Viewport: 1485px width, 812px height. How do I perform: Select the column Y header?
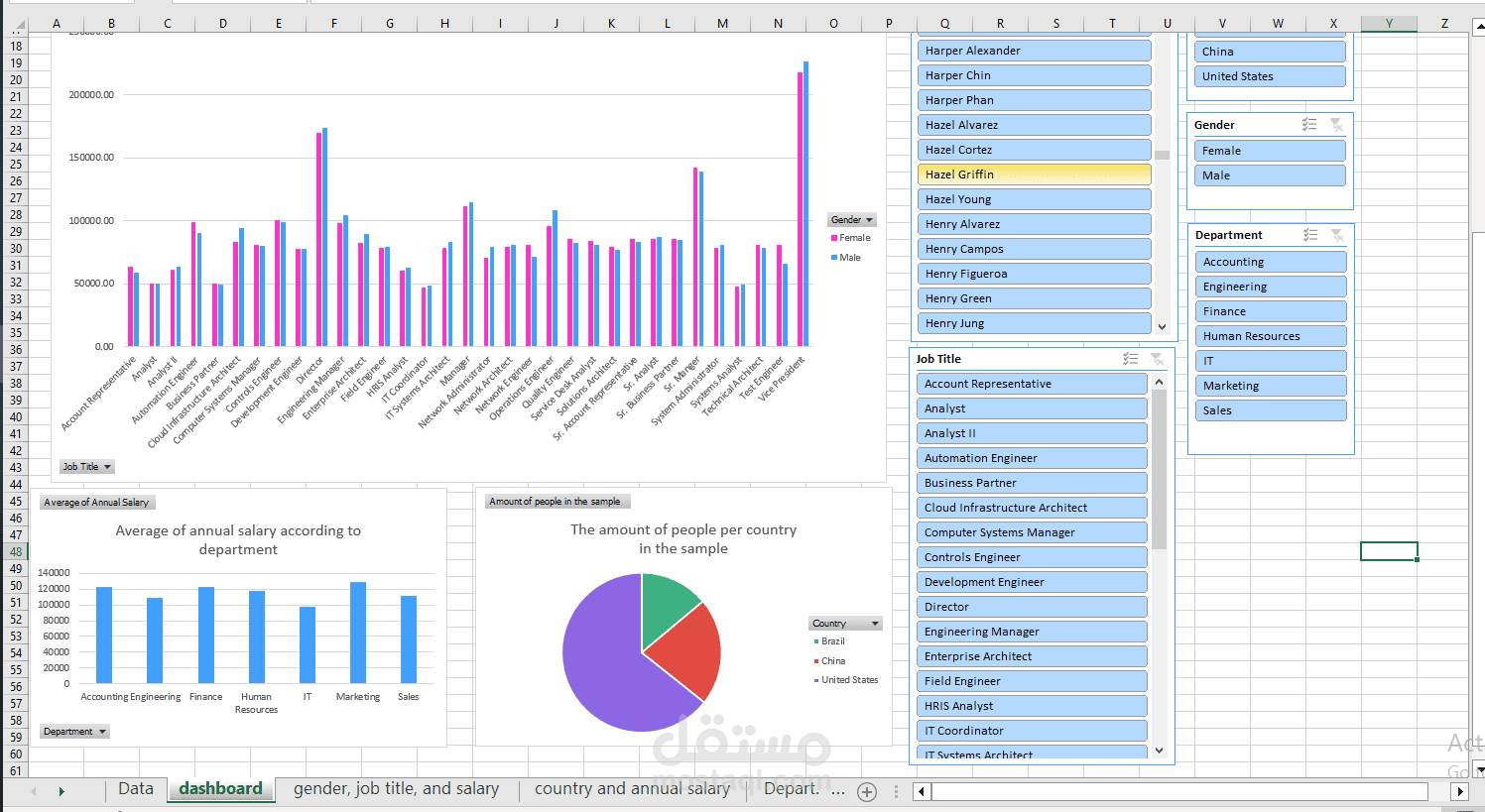click(x=1389, y=24)
